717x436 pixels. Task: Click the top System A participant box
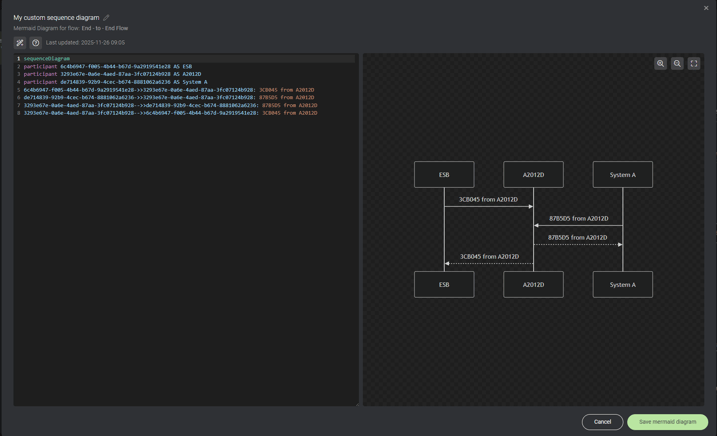click(622, 175)
